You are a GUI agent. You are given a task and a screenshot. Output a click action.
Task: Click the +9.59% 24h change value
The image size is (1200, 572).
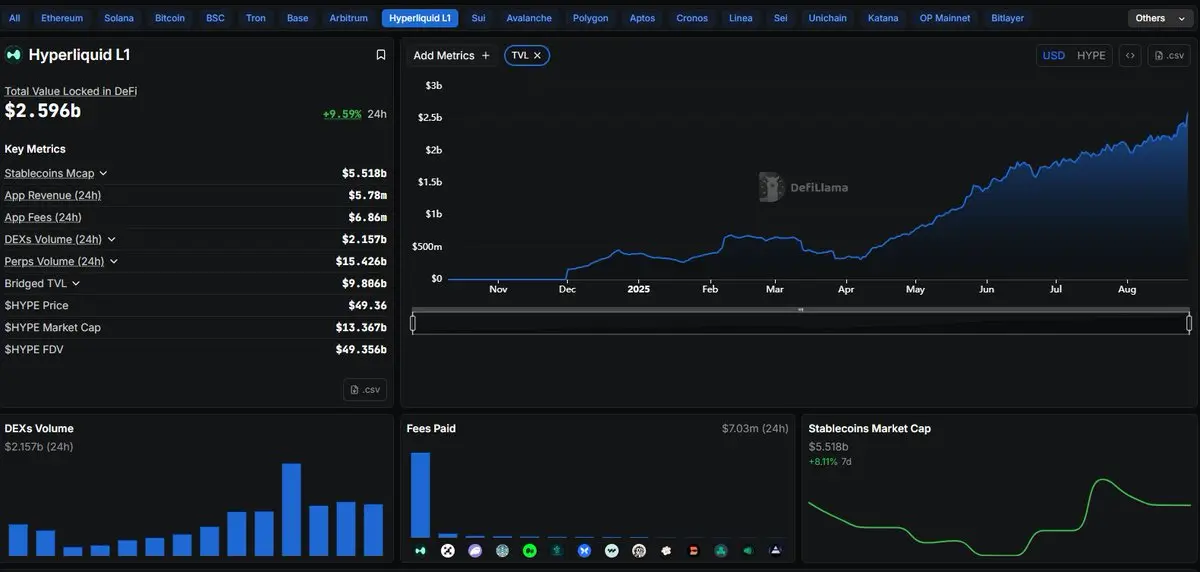342,114
